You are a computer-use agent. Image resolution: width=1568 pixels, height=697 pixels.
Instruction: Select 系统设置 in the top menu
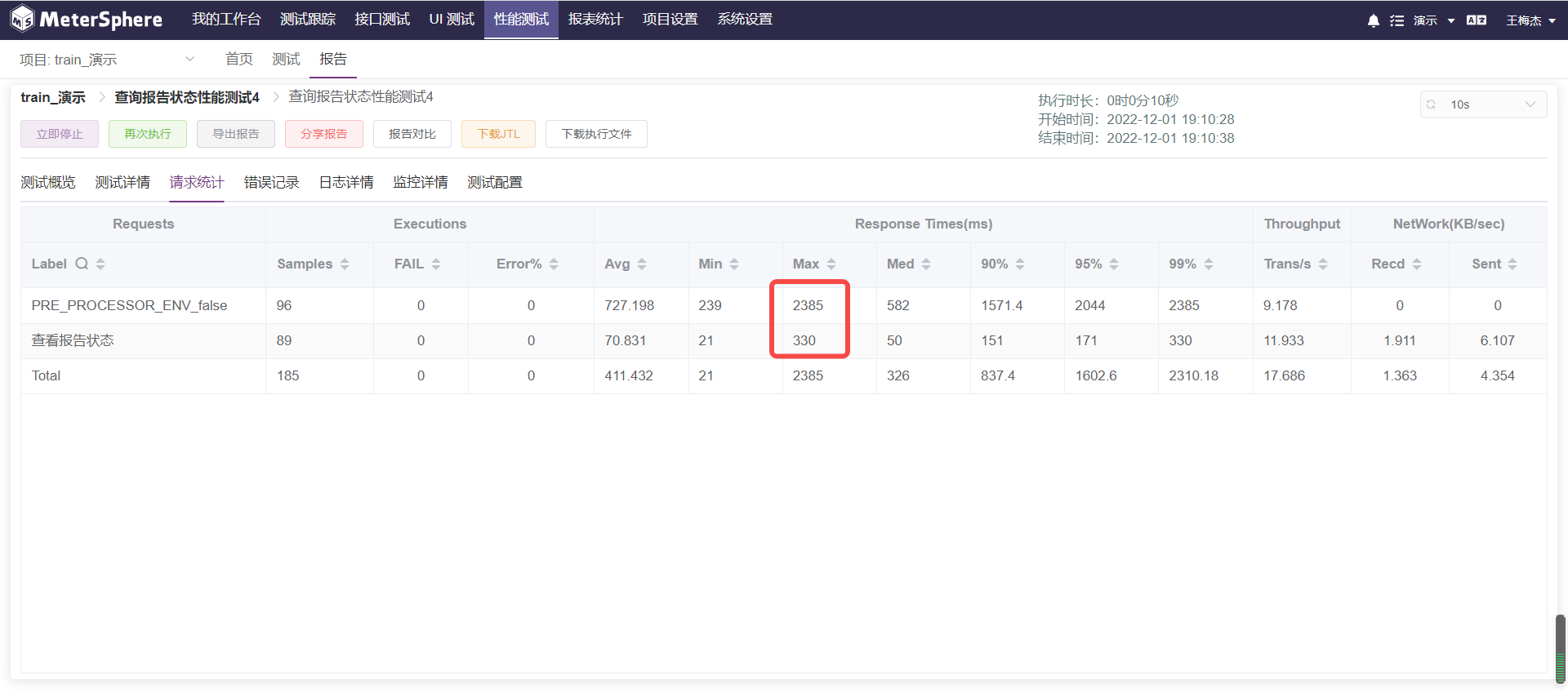point(745,20)
